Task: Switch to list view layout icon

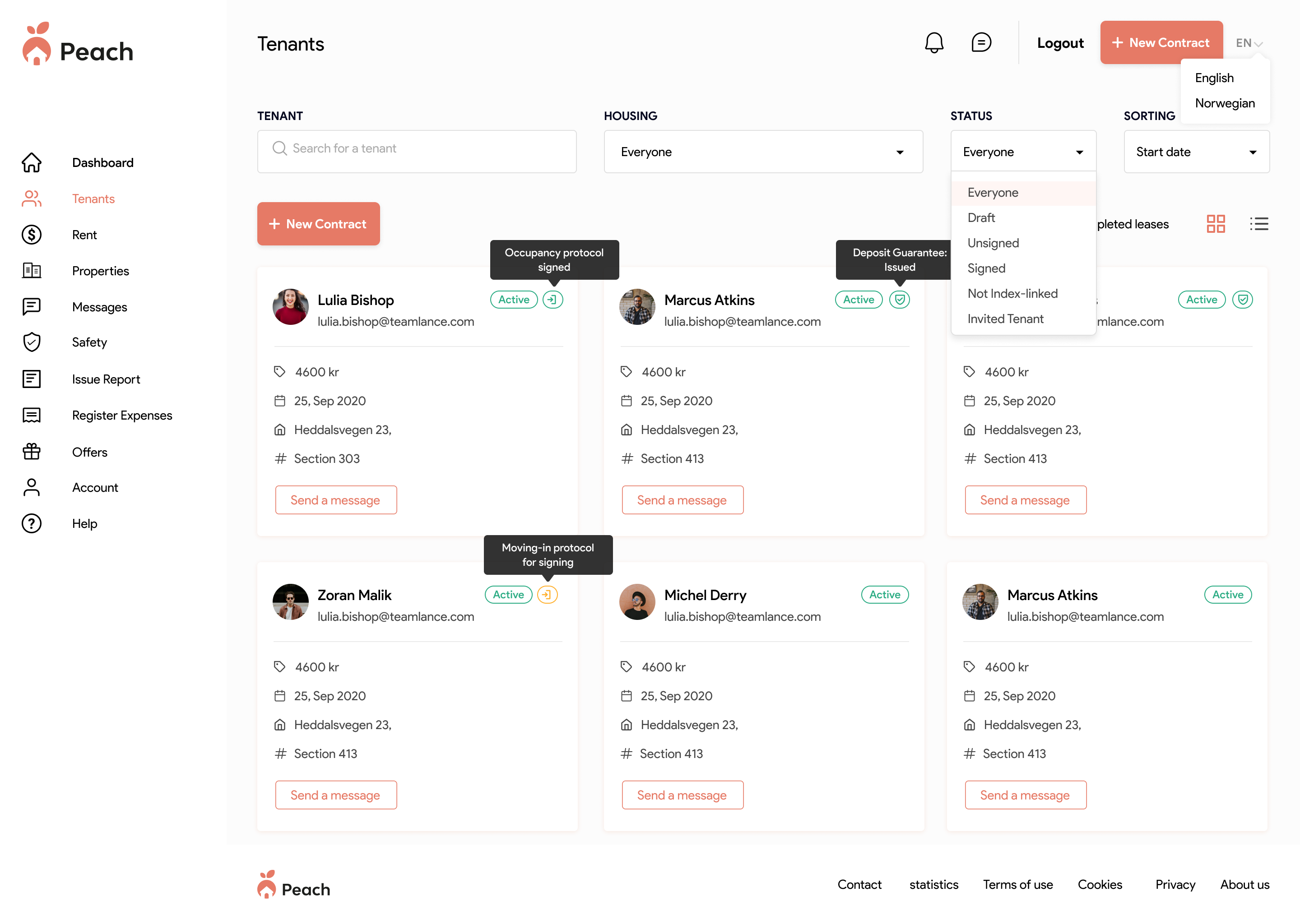Action: tap(1258, 224)
